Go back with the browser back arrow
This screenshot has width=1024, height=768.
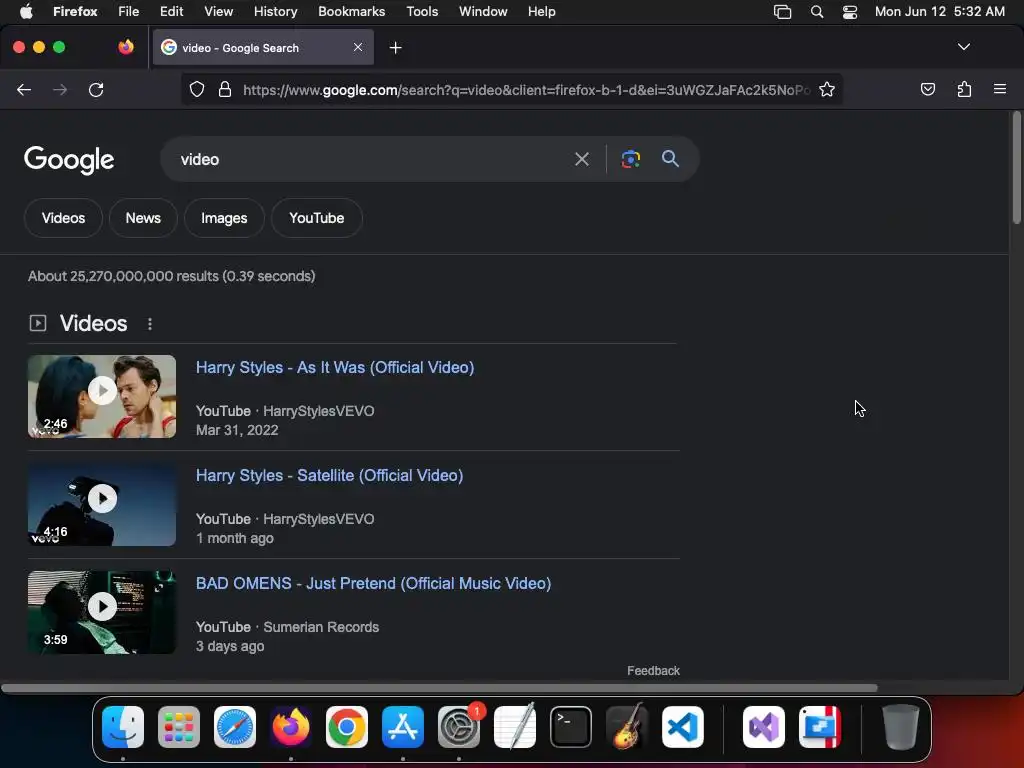[24, 89]
